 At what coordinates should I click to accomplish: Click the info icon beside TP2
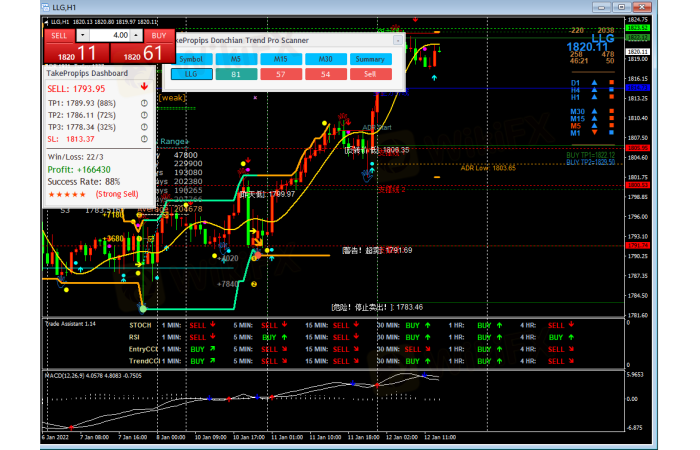145,115
